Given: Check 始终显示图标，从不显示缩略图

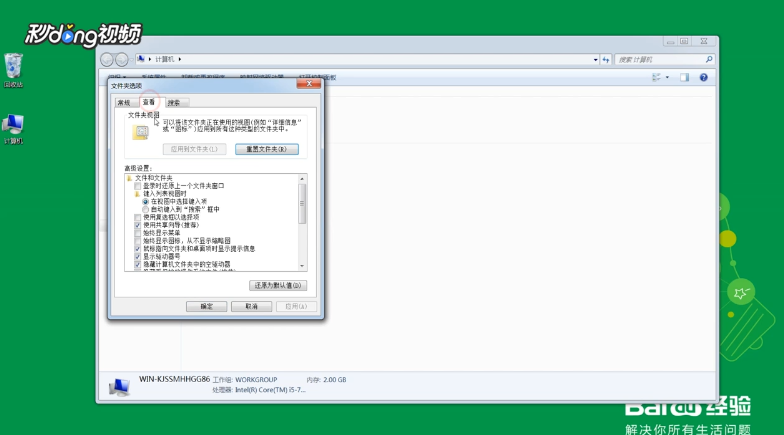Looking at the screenshot, I should click(138, 241).
